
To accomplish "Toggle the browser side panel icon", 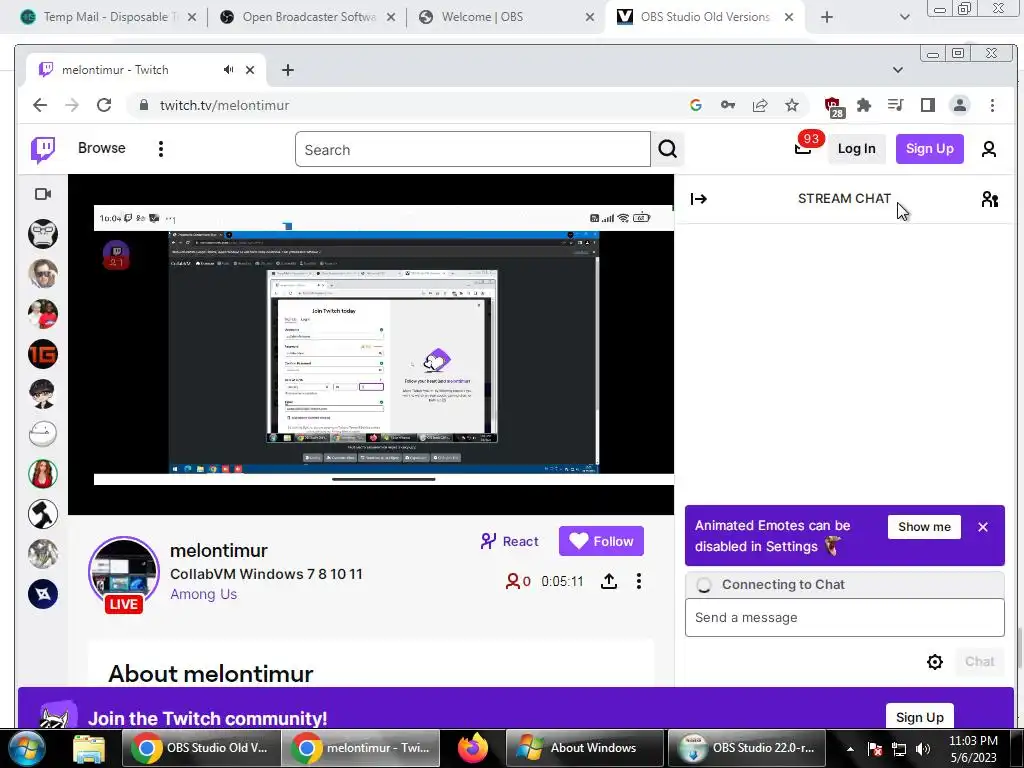I will 927,105.
